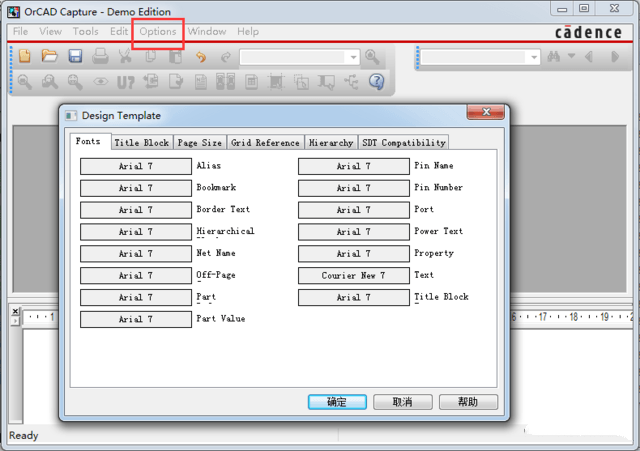Click the Project Manager hierarchy icon
The image size is (640, 451).
tap(351, 82)
